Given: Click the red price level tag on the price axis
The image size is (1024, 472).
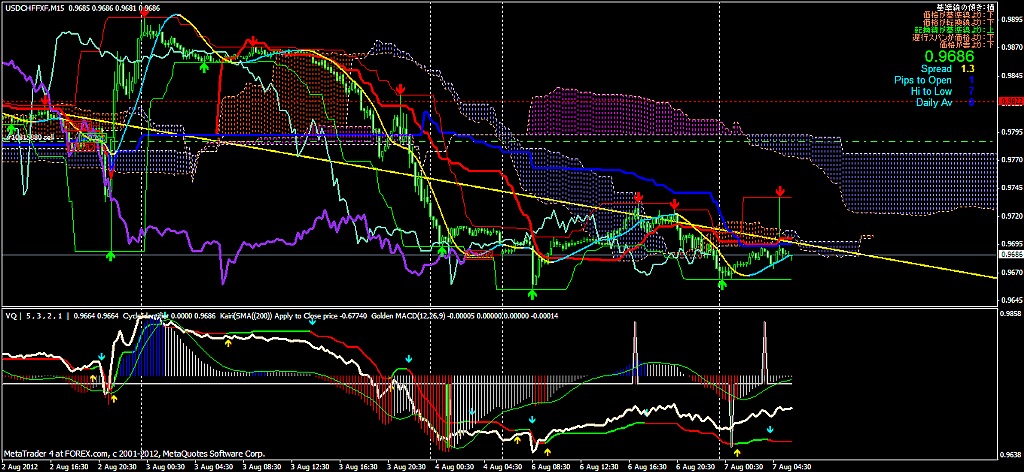Looking at the screenshot, I should click(x=1011, y=101).
